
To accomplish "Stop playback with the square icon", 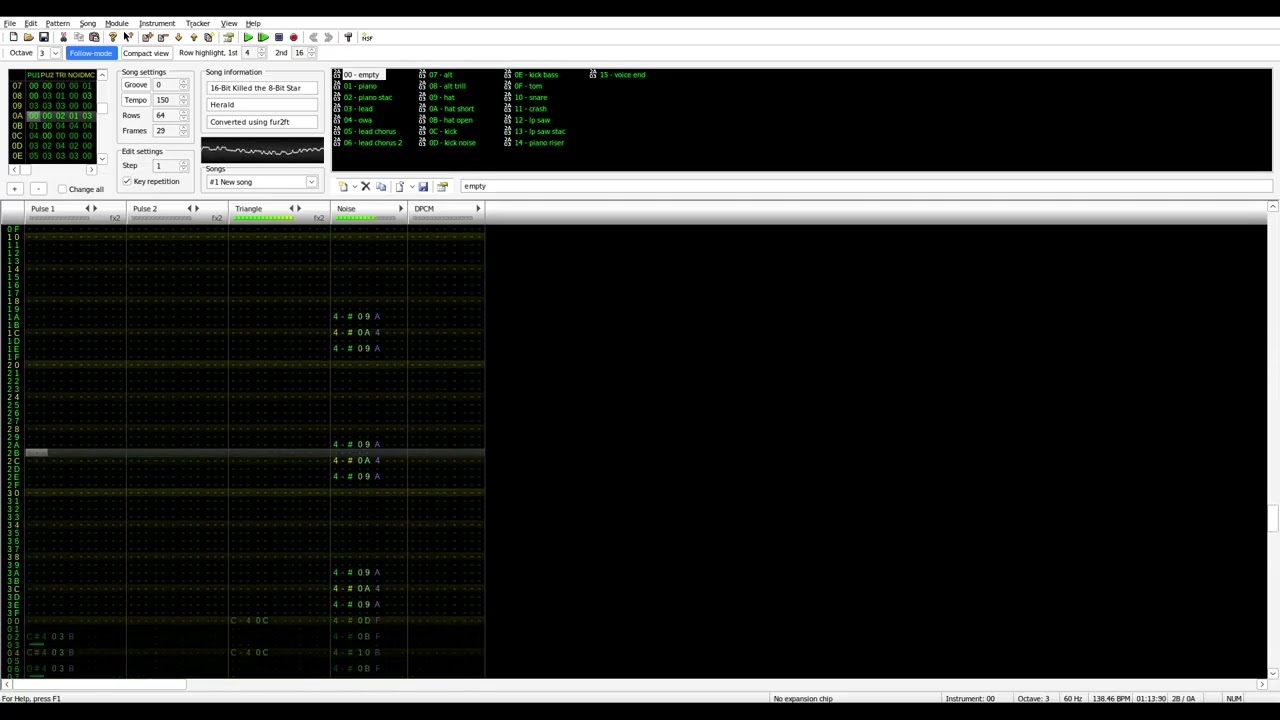I will pyautogui.click(x=278, y=37).
